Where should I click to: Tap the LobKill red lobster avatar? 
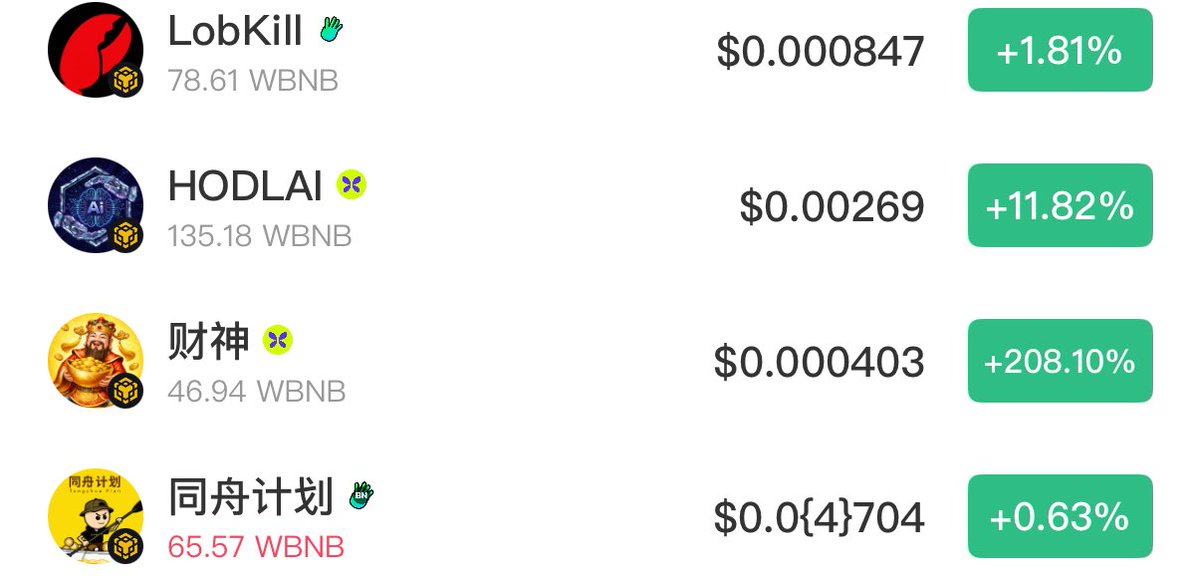coord(95,50)
